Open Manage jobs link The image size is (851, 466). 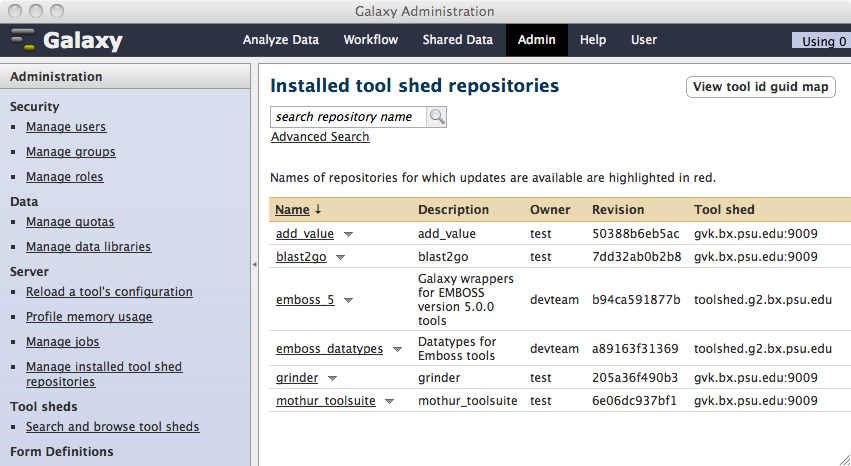pos(62,342)
